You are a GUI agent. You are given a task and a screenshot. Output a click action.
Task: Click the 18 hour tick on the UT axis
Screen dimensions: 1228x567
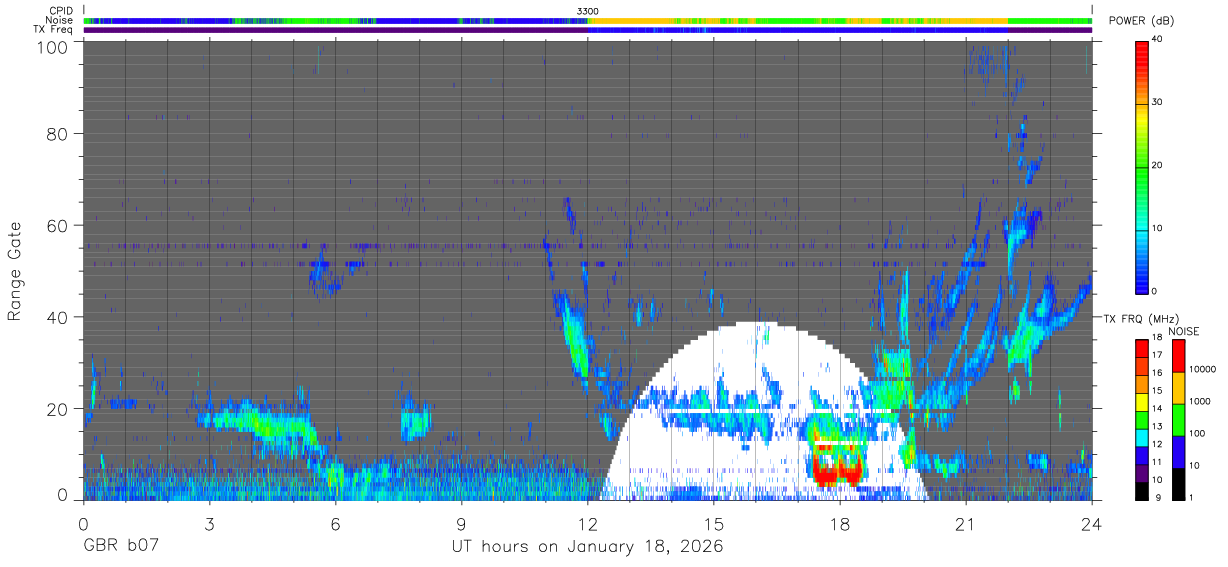pyautogui.click(x=840, y=524)
